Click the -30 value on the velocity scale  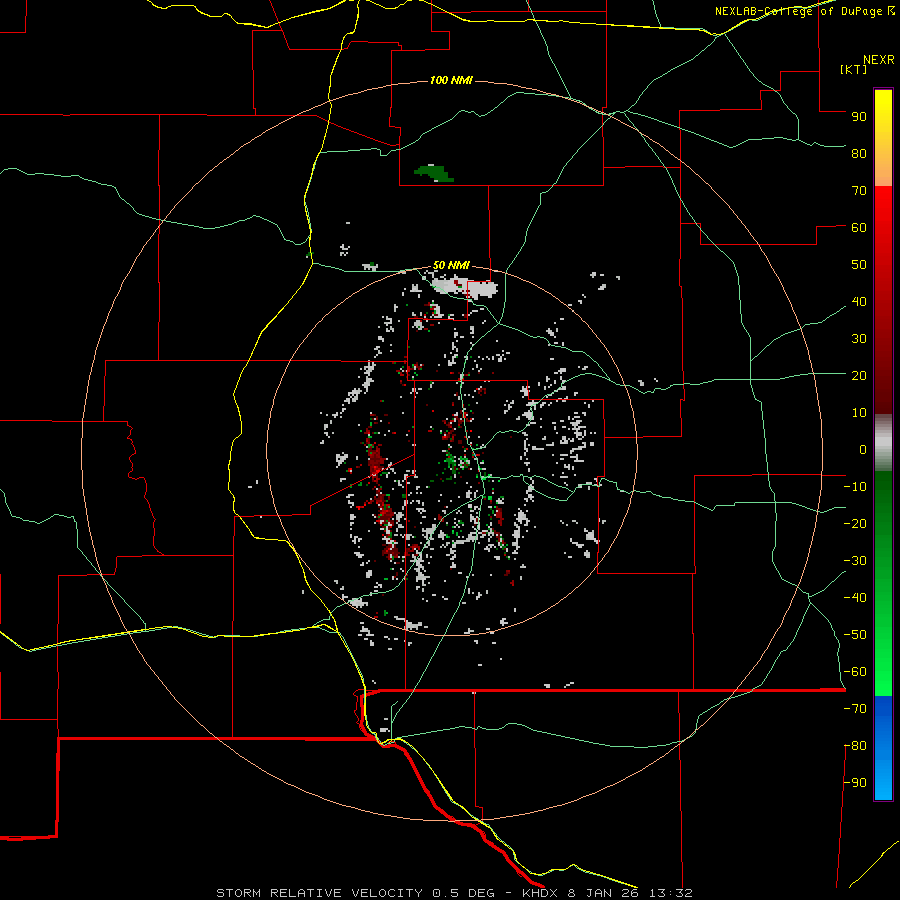click(855, 561)
